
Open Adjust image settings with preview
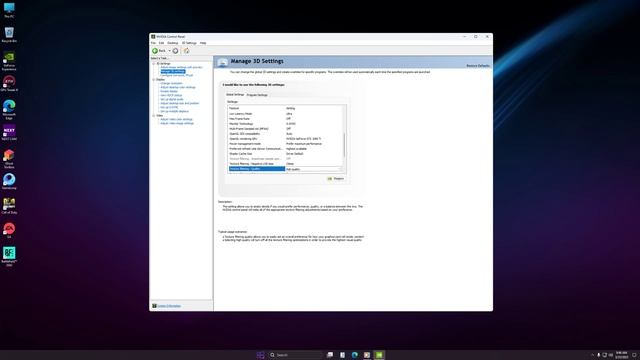point(181,67)
